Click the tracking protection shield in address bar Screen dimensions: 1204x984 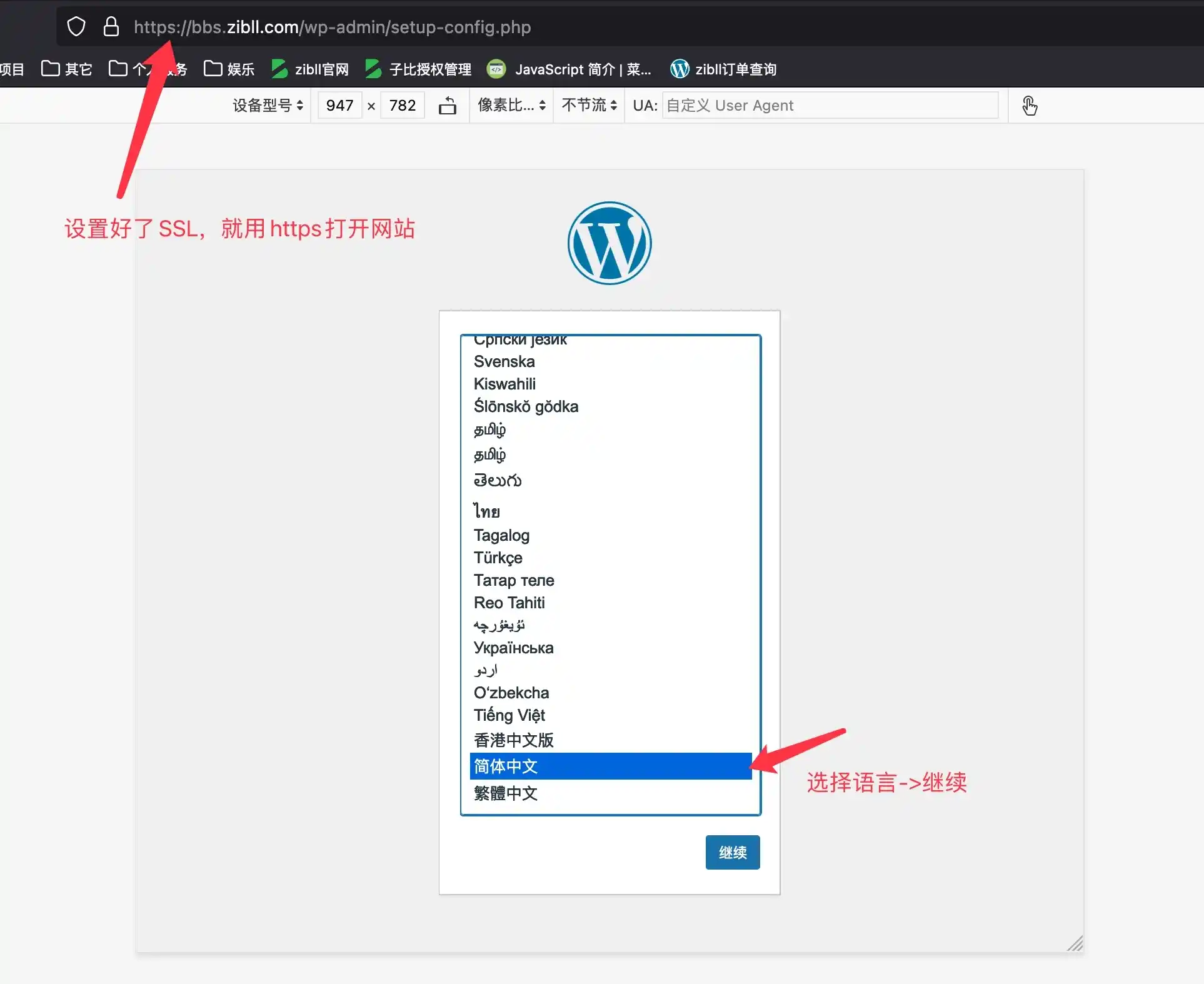76,26
